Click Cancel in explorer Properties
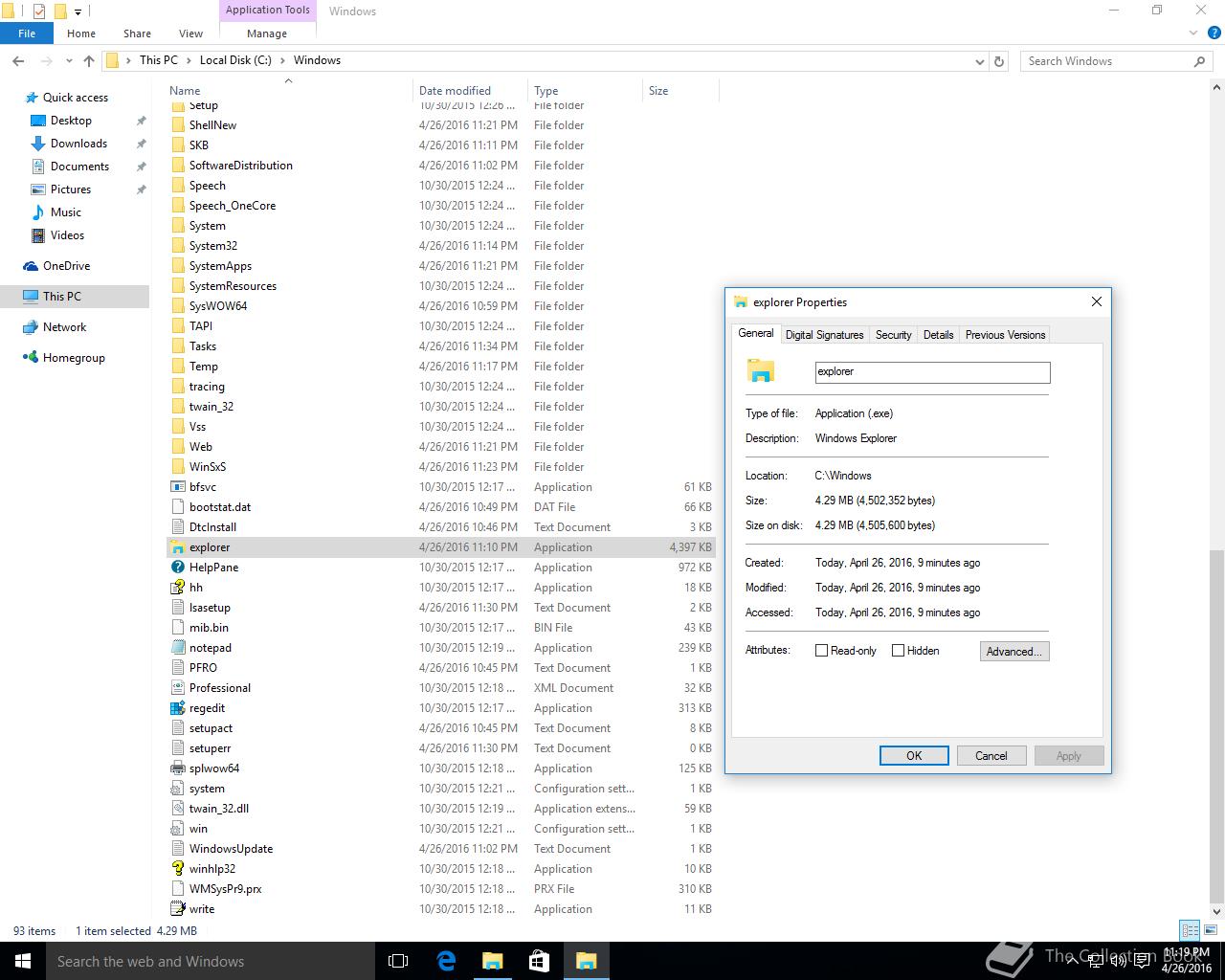Screen dimensions: 1225x980 pos(991,756)
